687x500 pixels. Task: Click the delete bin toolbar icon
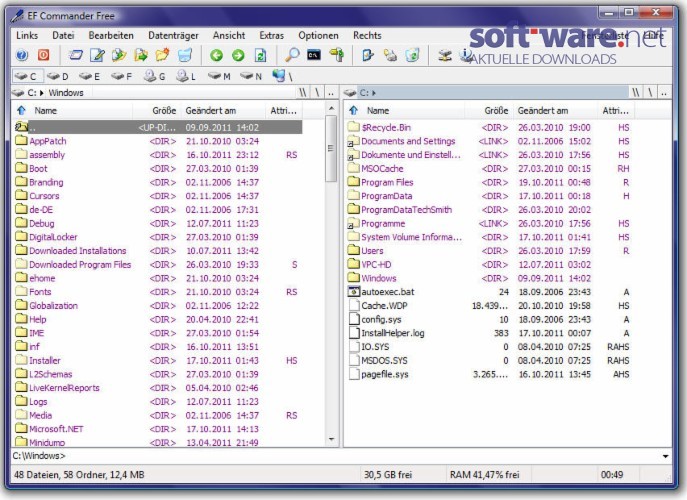[185, 55]
